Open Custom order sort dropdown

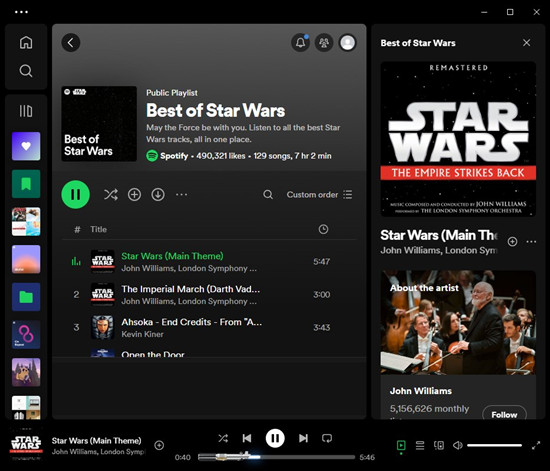319,194
